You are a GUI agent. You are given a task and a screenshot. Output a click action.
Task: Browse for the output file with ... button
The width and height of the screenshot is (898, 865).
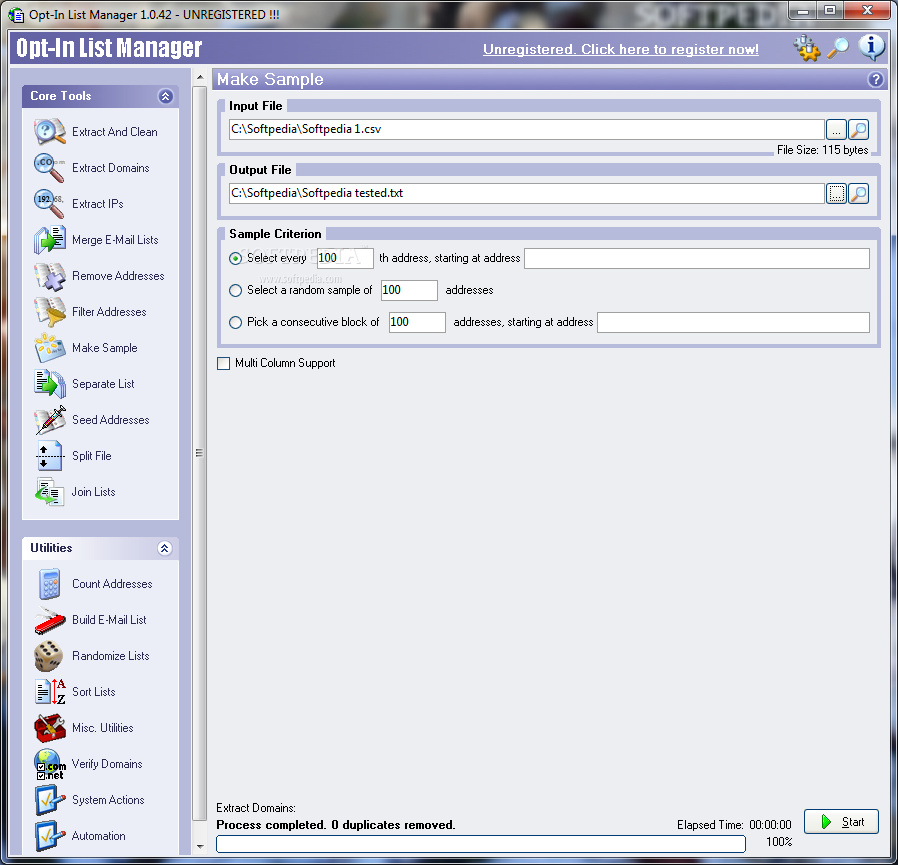point(836,194)
